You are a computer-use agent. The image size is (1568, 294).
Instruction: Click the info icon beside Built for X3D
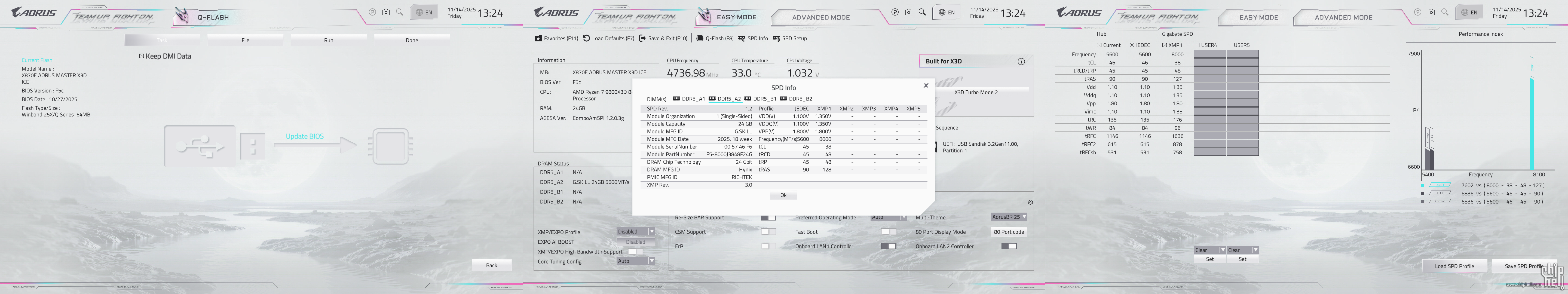1021,62
